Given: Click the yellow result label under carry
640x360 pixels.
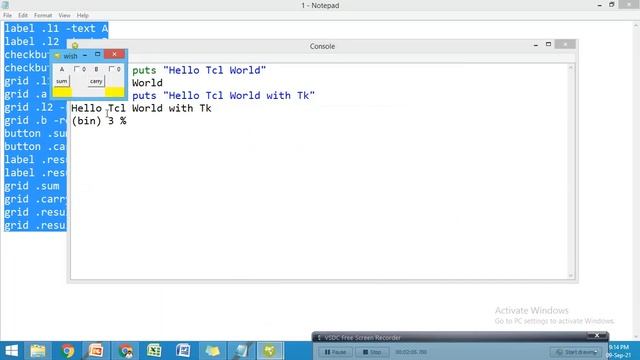Looking at the screenshot, I should [115, 92].
